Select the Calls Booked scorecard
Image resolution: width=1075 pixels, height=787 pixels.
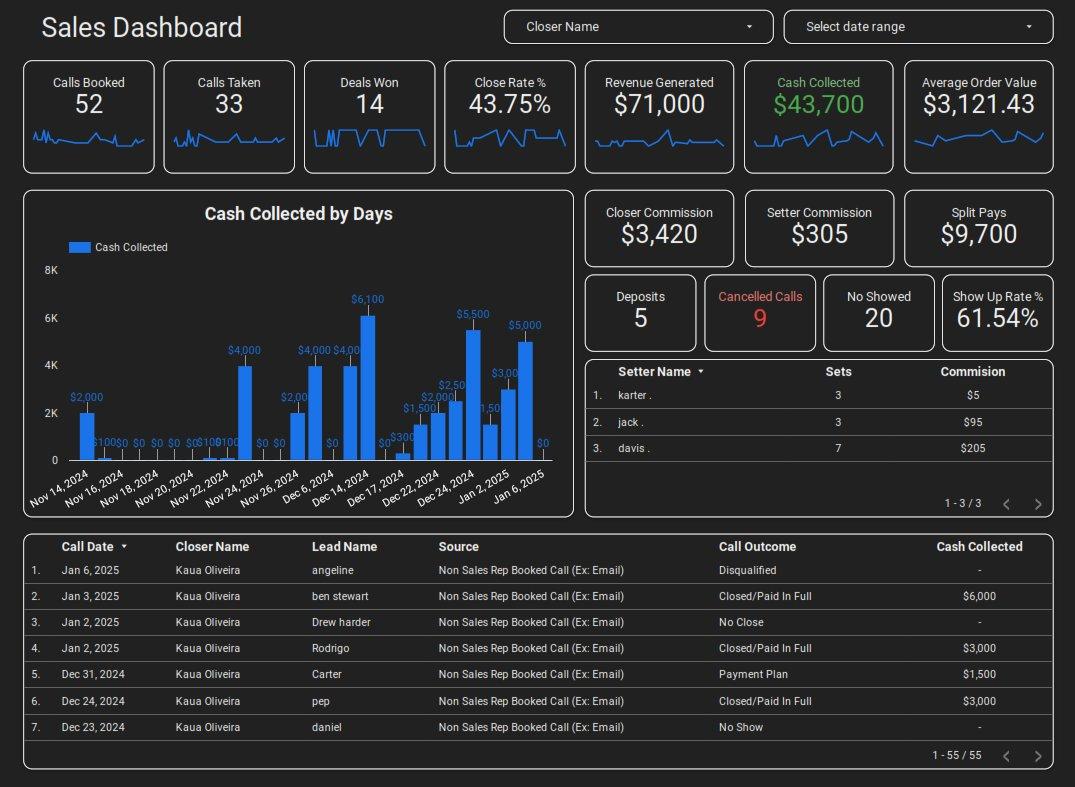click(x=89, y=117)
